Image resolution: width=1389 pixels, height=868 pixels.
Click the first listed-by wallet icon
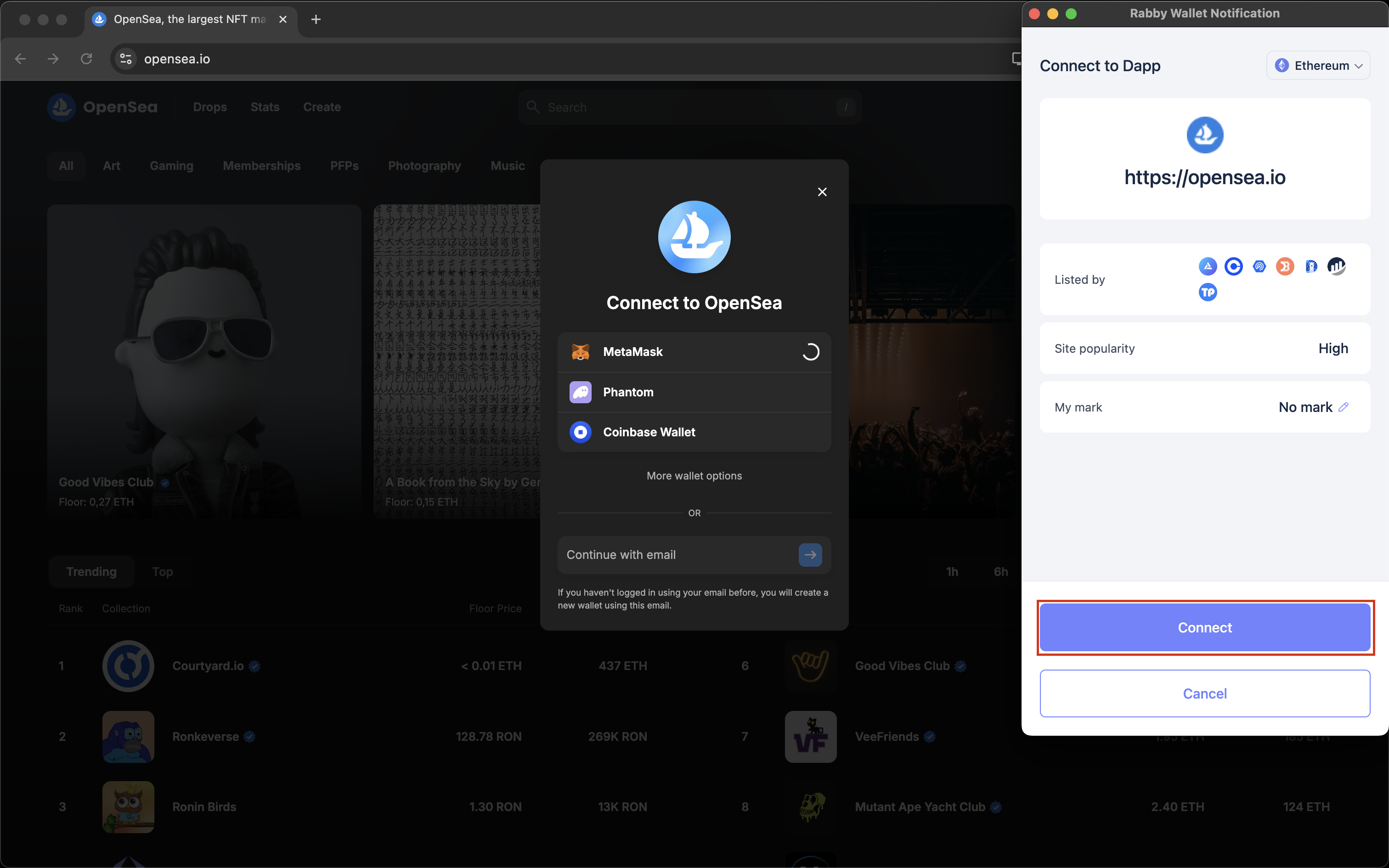coord(1208,266)
